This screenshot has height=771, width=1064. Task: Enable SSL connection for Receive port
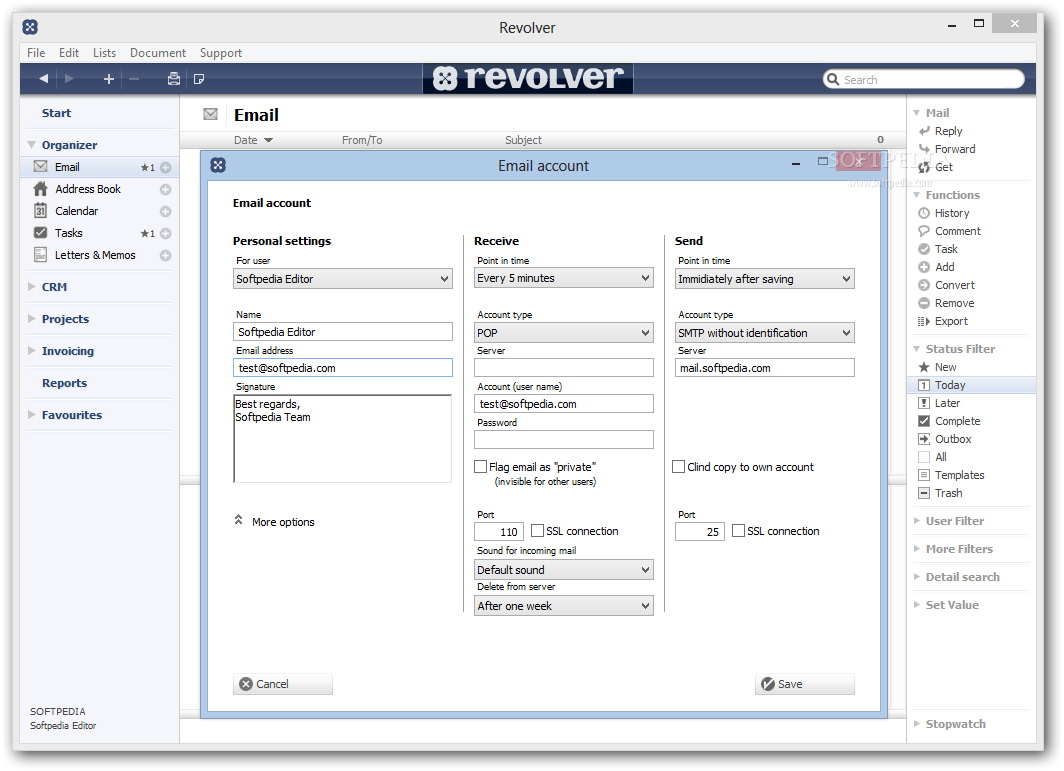click(x=537, y=531)
